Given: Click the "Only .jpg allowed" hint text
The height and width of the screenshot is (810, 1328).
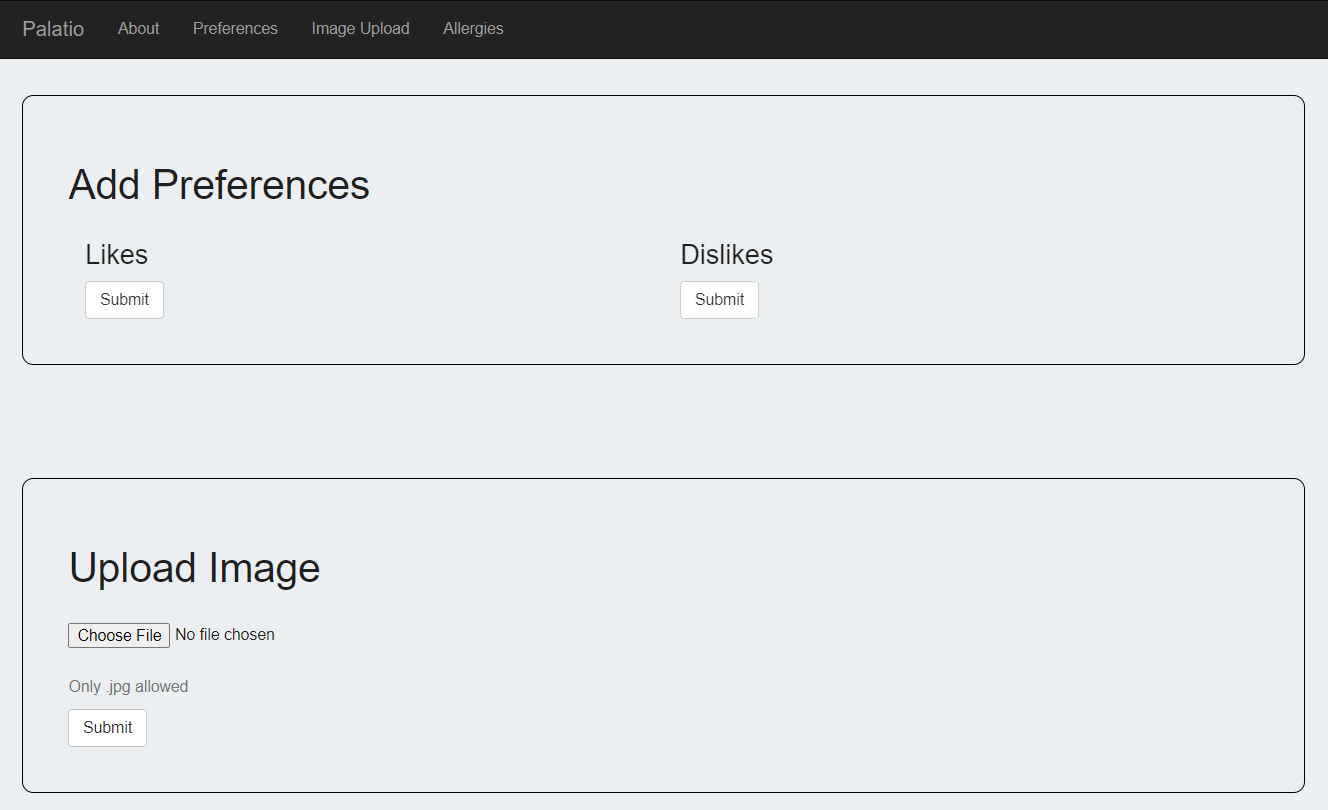Looking at the screenshot, I should point(128,687).
